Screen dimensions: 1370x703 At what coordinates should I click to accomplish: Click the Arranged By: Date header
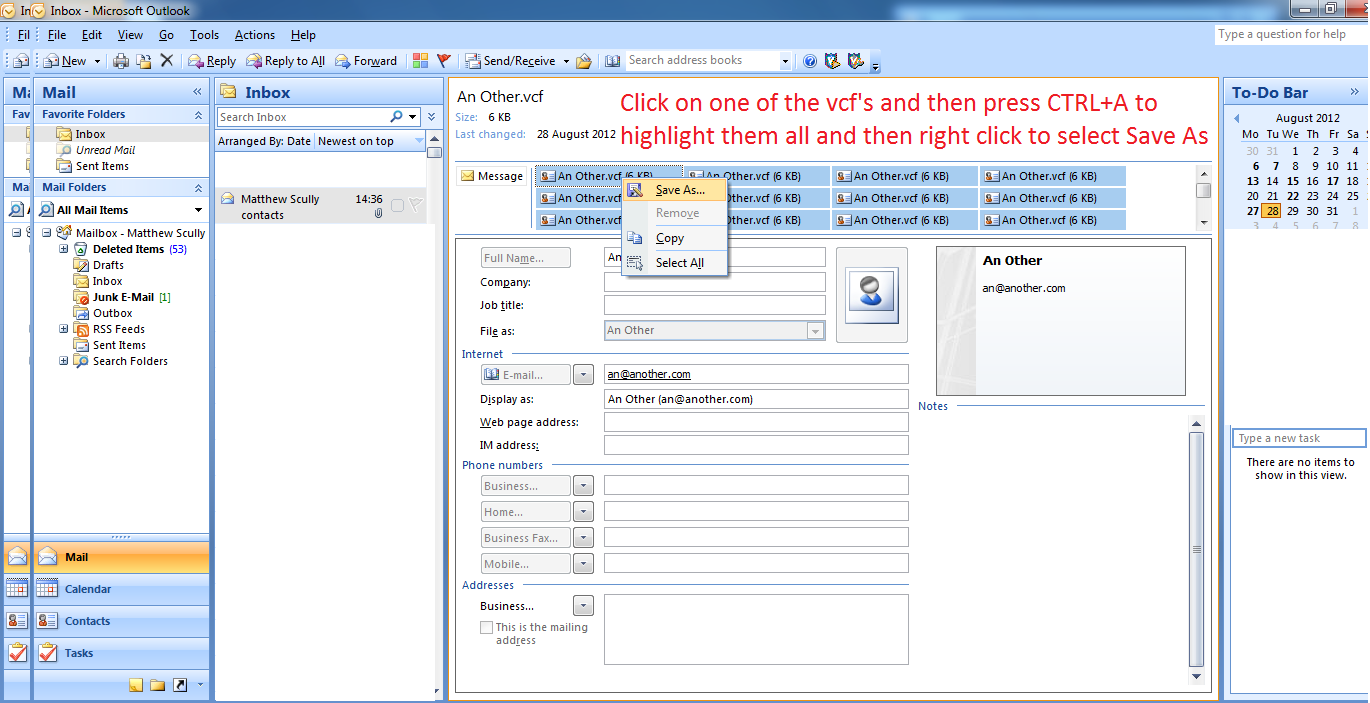[264, 141]
